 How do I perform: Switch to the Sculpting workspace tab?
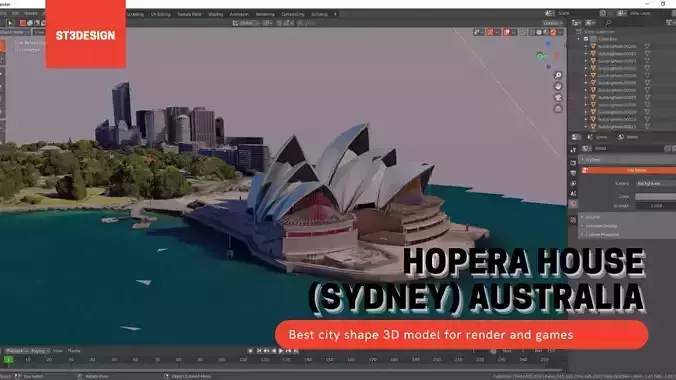pyautogui.click(x=135, y=14)
